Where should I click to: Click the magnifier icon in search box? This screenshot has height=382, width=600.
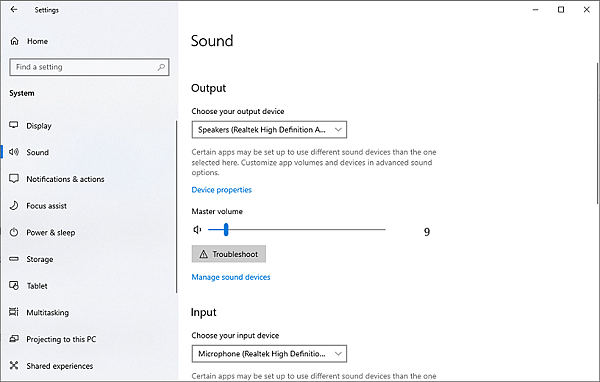[x=161, y=67]
